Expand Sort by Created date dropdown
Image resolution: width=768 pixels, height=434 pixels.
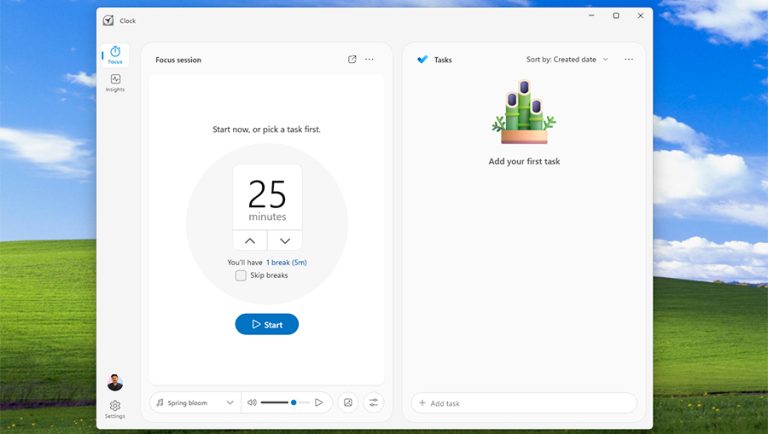click(567, 59)
